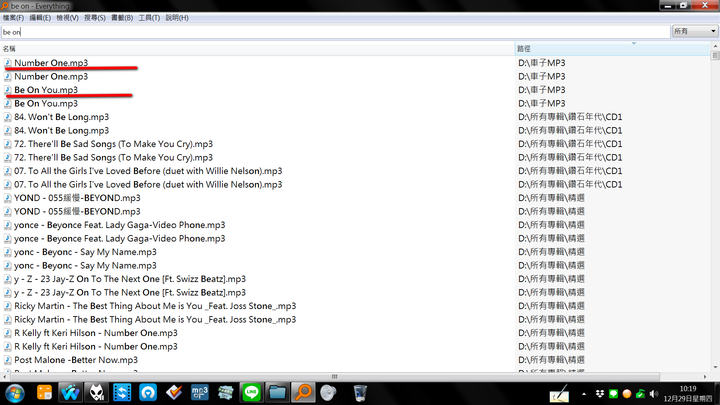Open the mp3 tool on the taskbar
The image size is (720, 405).
coord(200,393)
